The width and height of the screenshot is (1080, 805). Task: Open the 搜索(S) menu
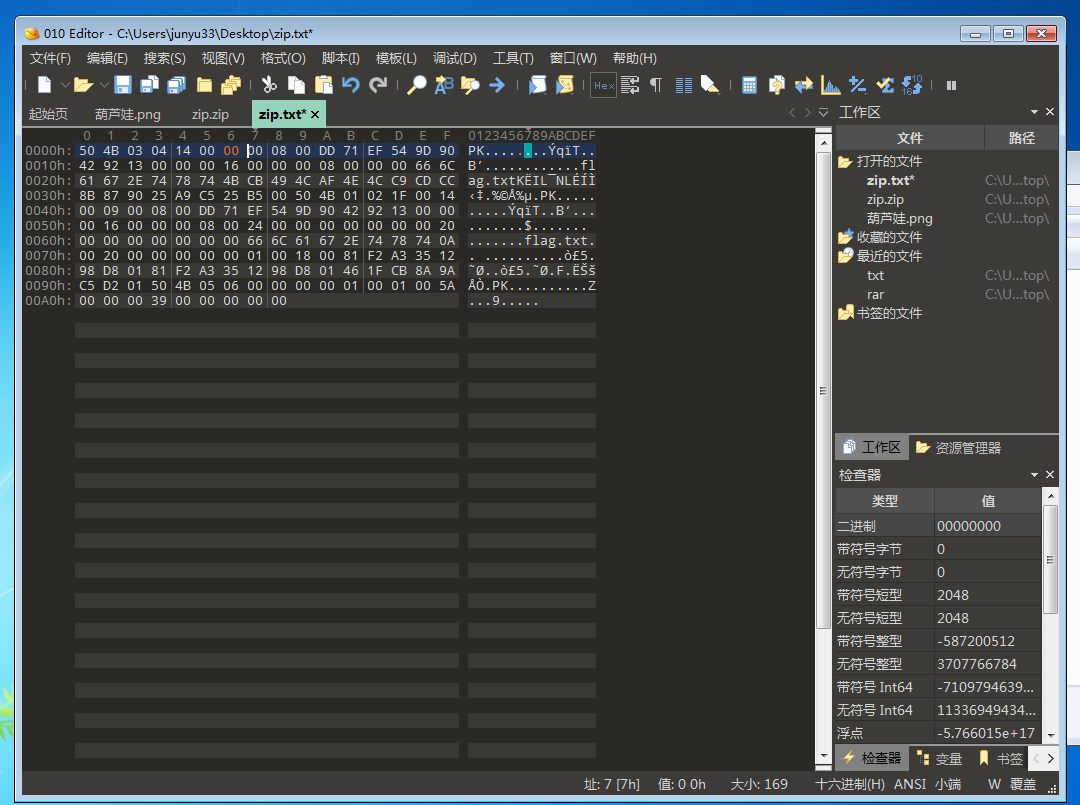165,59
